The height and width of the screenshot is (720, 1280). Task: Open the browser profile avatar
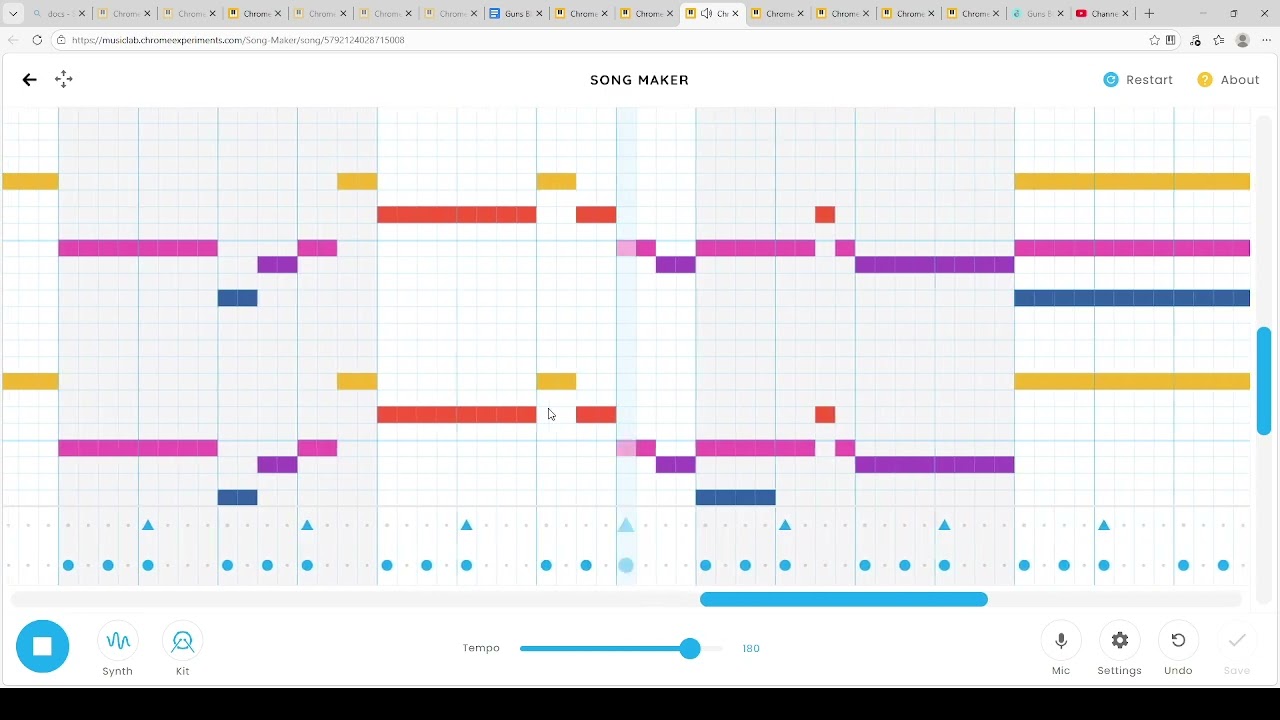tap(1243, 40)
